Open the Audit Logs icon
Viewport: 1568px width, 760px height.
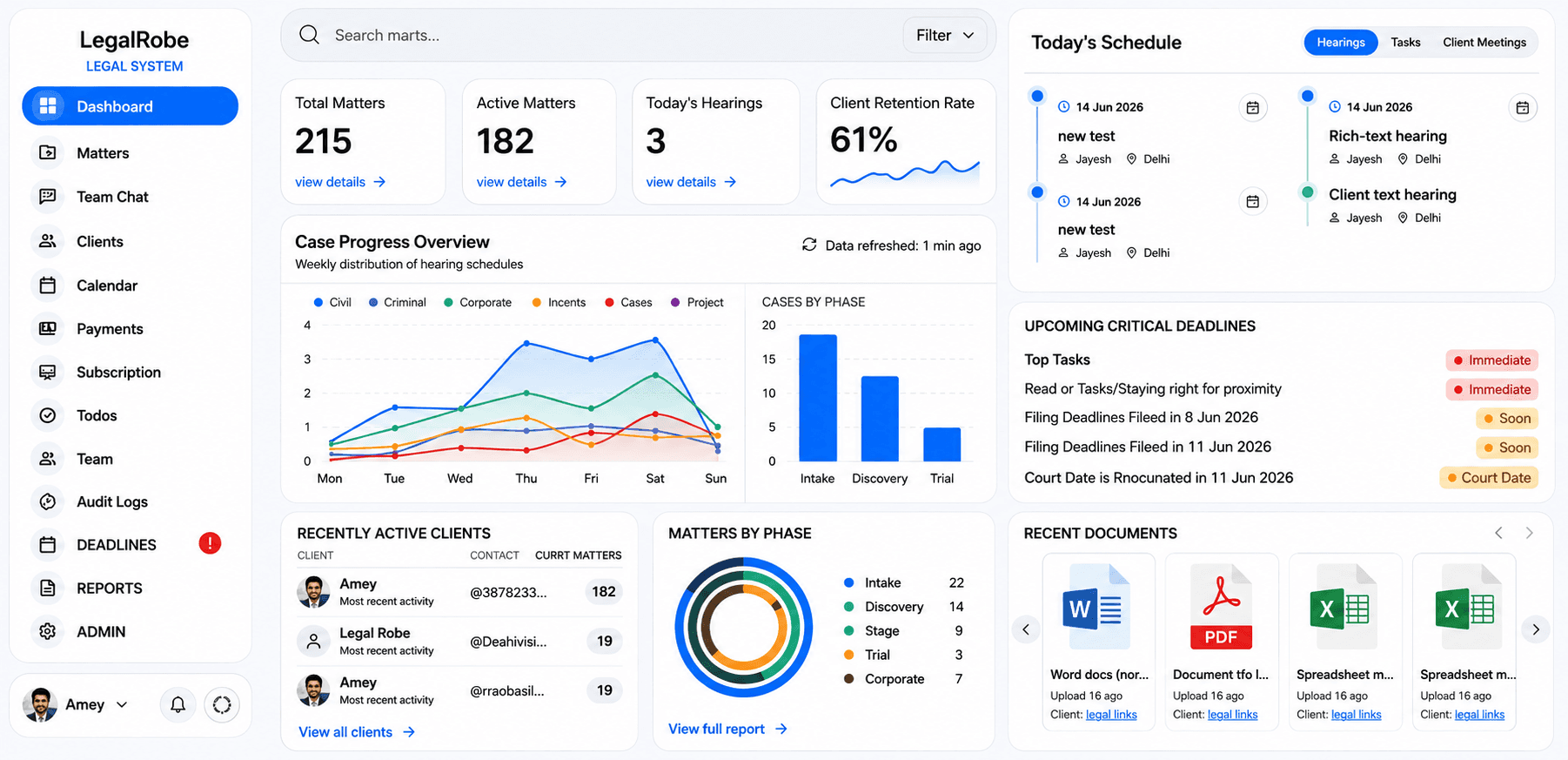[x=48, y=501]
